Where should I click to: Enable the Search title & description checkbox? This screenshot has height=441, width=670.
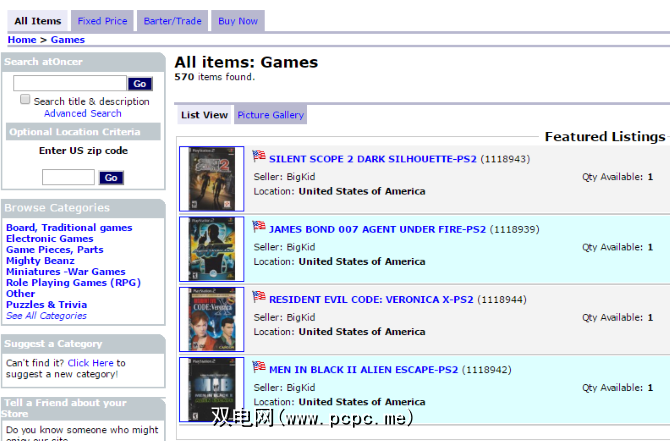pyautogui.click(x=25, y=100)
